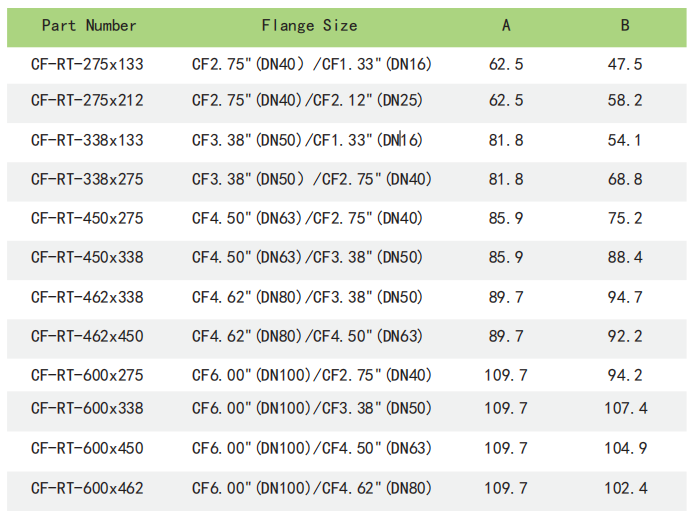Select part number CF-RT-450x338
694x521 pixels.
pos(87,257)
